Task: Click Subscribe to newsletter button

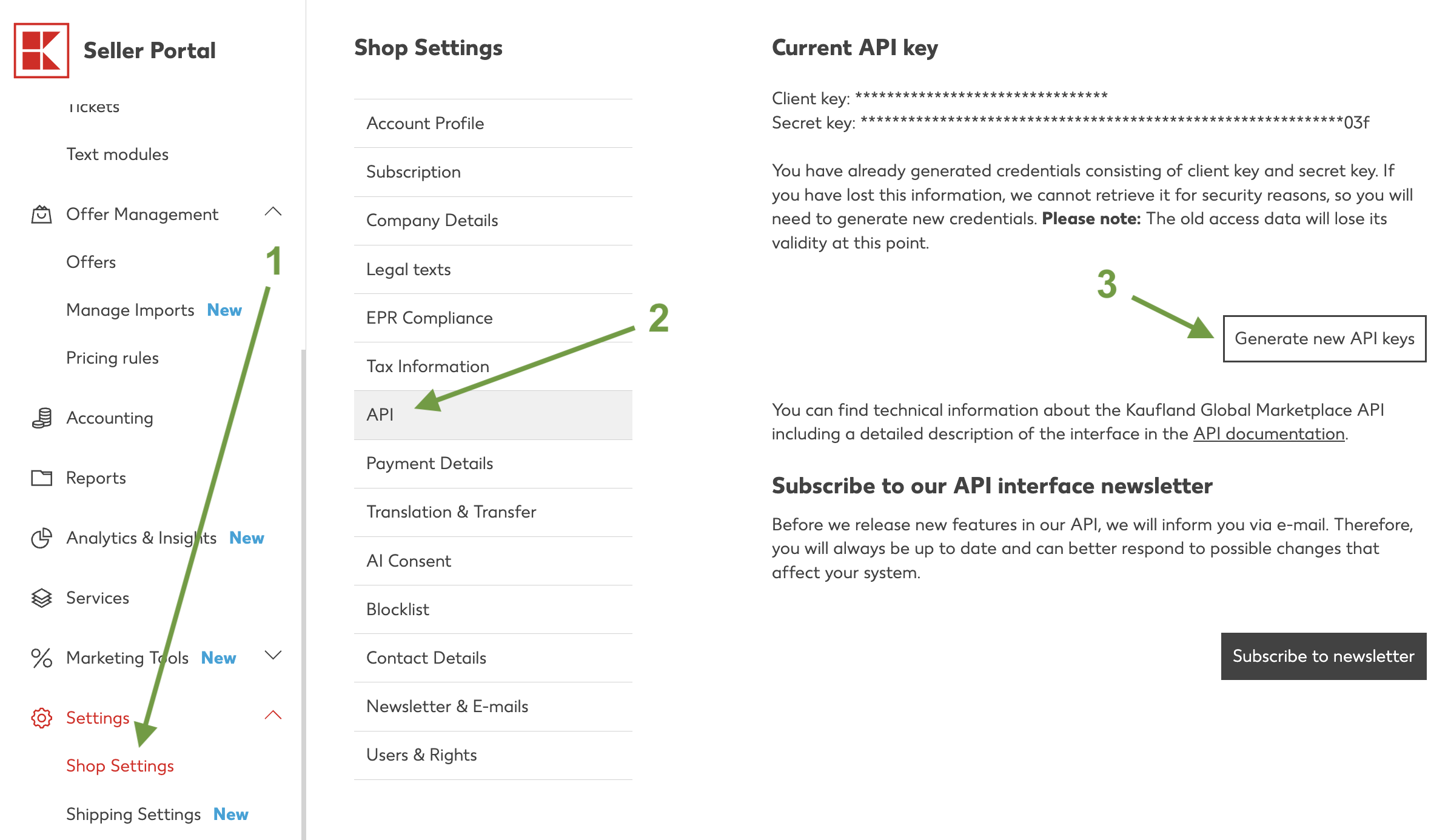Action: (x=1324, y=656)
